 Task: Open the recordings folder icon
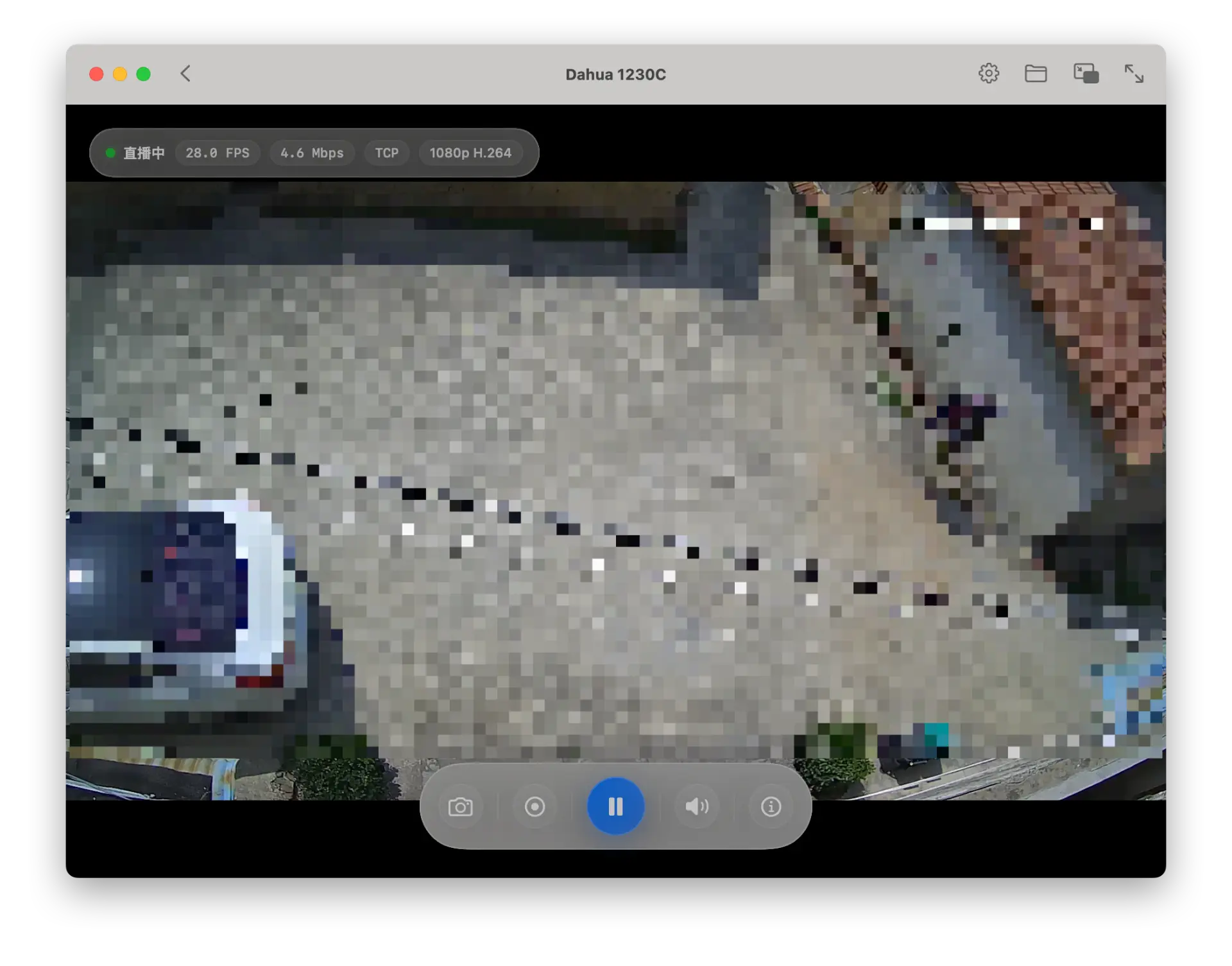(1036, 74)
